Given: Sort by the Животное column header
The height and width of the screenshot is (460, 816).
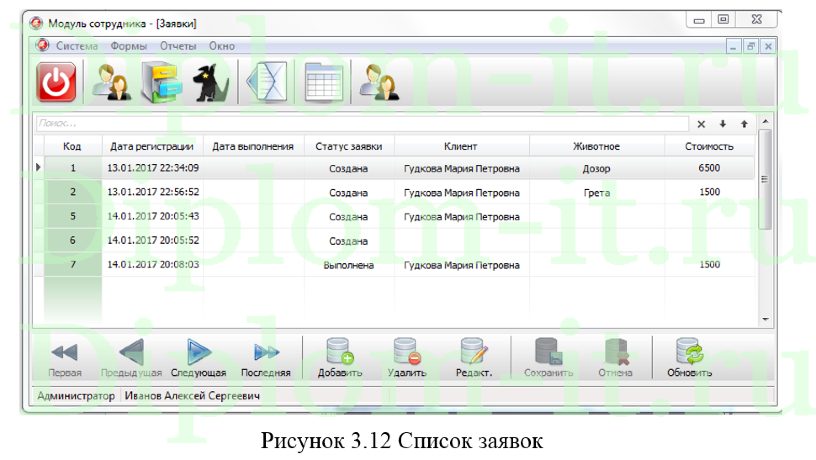Looking at the screenshot, I should click(x=596, y=146).
